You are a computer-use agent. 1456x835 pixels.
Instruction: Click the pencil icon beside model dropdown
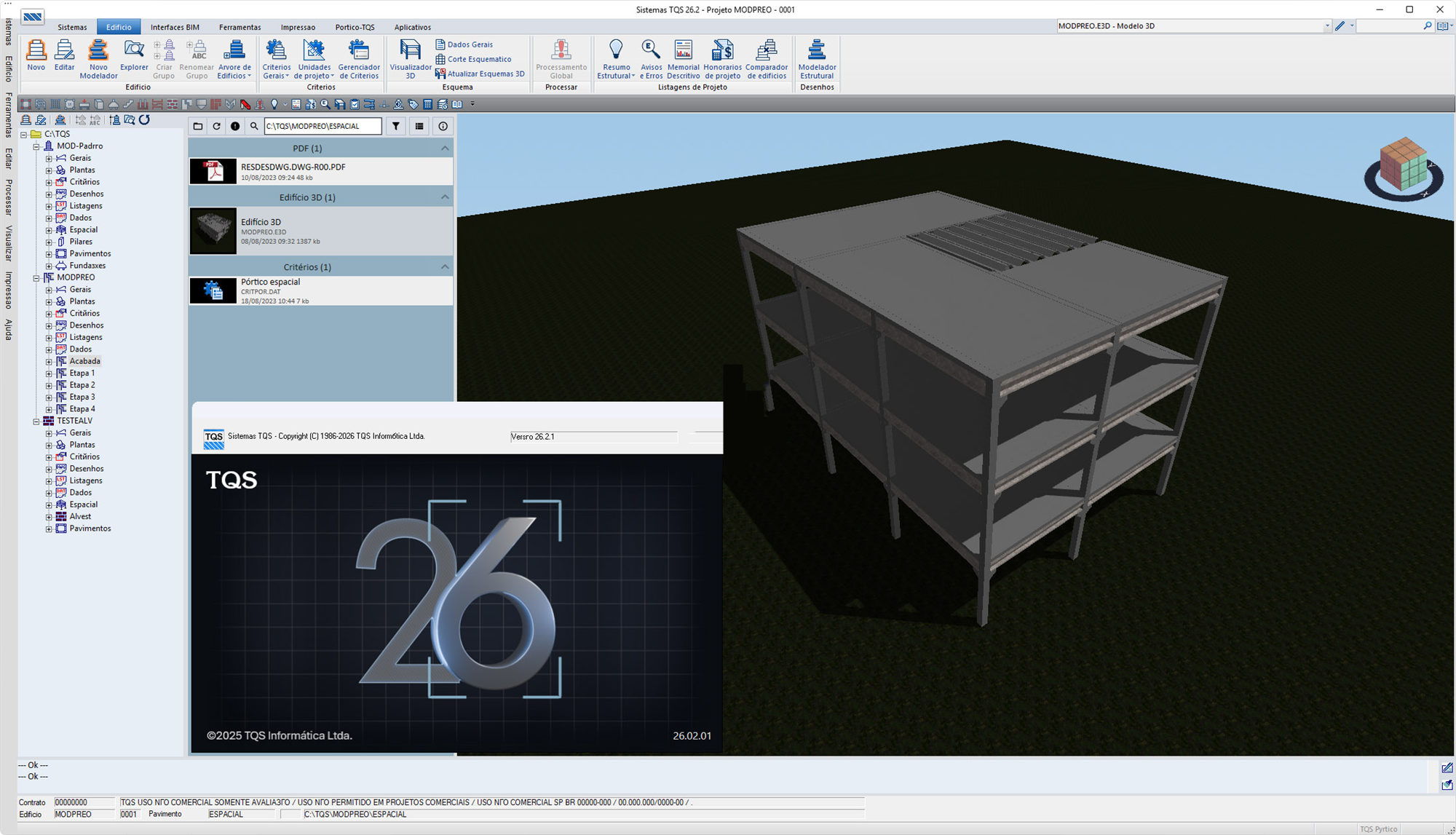click(x=1340, y=25)
